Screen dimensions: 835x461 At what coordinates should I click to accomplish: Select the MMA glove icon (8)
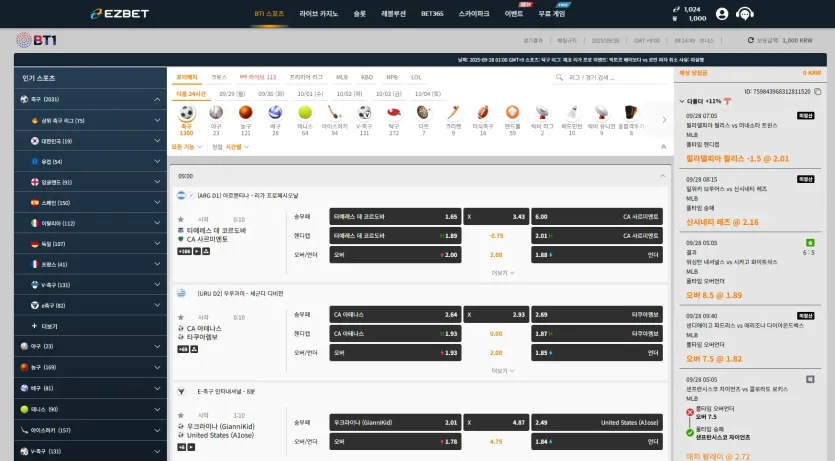pos(631,112)
